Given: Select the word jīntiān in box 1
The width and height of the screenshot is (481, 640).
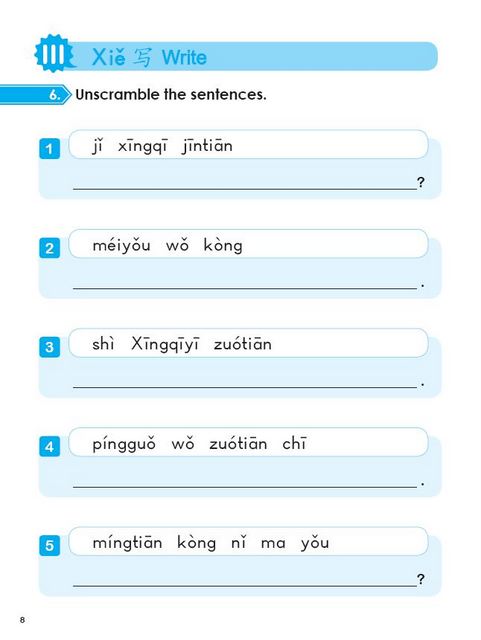Looking at the screenshot, I should click(207, 146).
